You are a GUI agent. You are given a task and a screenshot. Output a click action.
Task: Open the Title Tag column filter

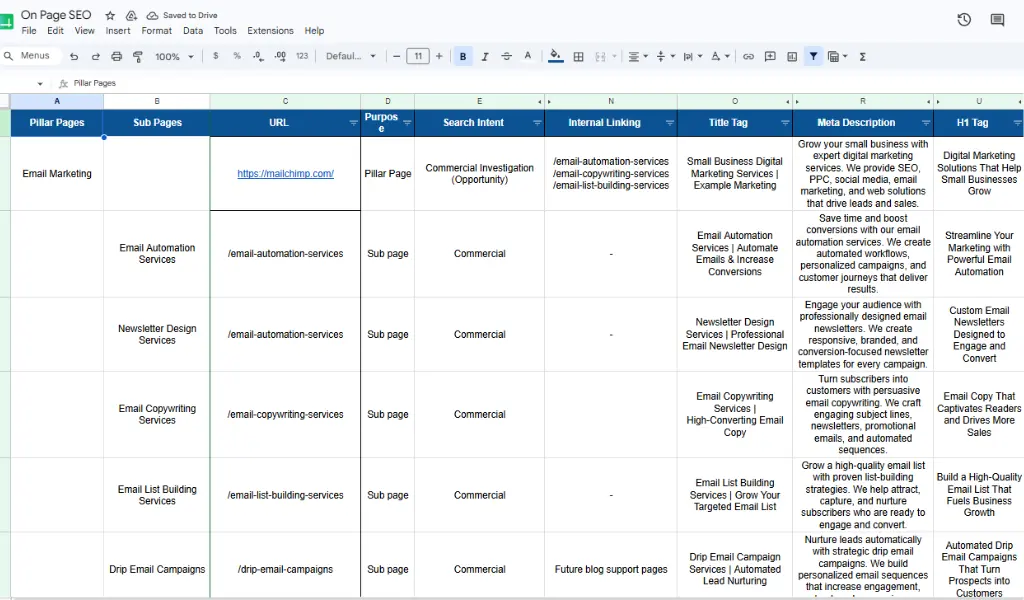[785, 123]
